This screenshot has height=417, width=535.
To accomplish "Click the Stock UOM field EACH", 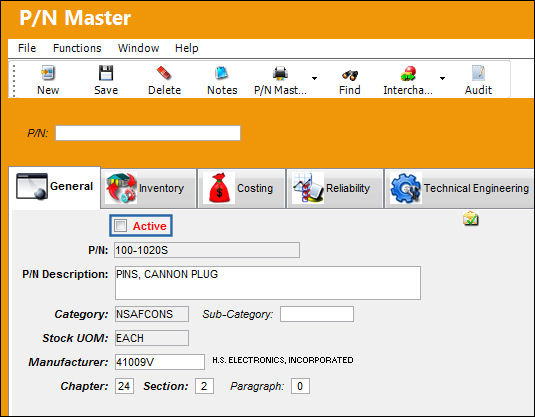I will point(152,338).
